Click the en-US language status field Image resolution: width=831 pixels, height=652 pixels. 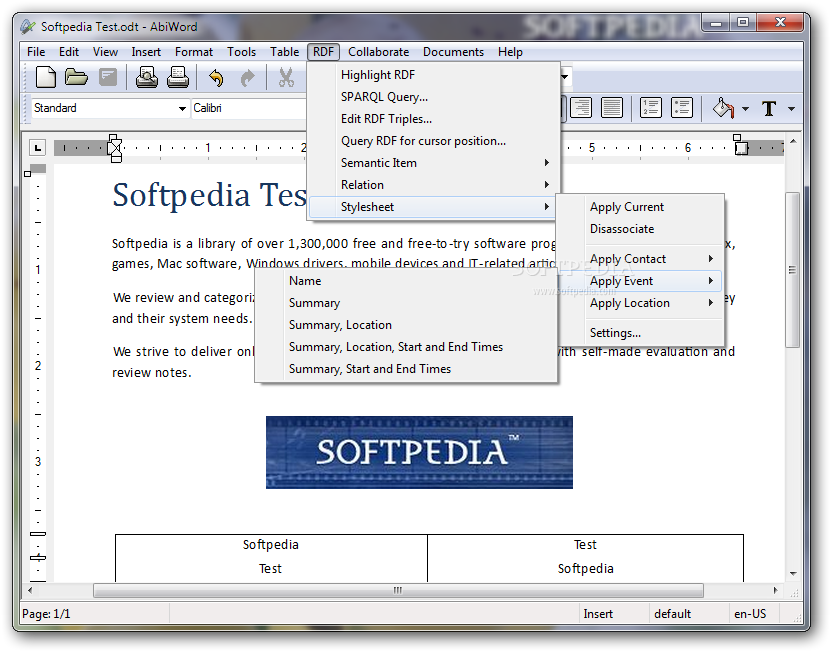coord(755,614)
